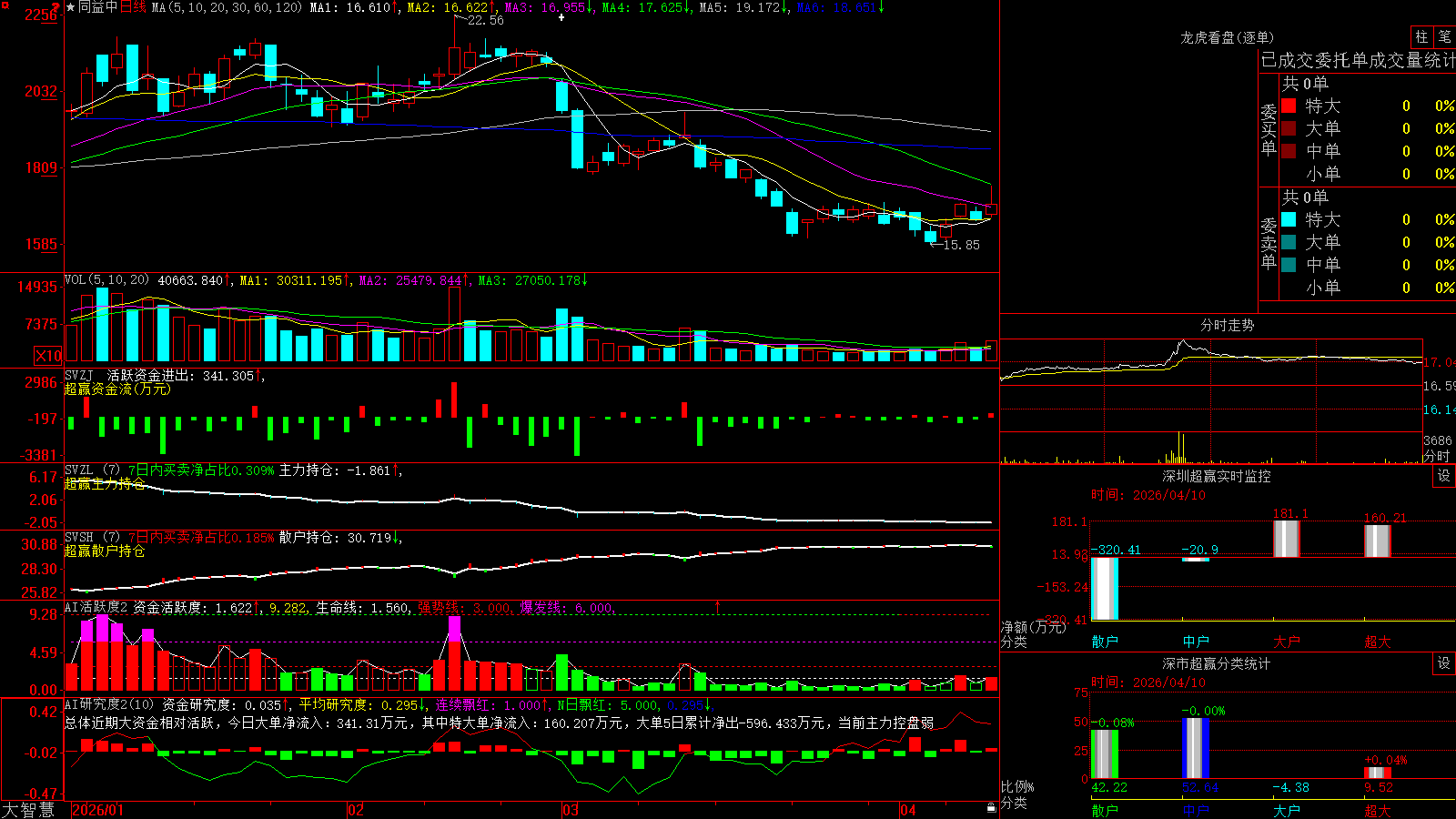Viewport: 1456px width, 819px height.
Task: Switch order view to 柱 (bar) mode
Action: point(1421,36)
